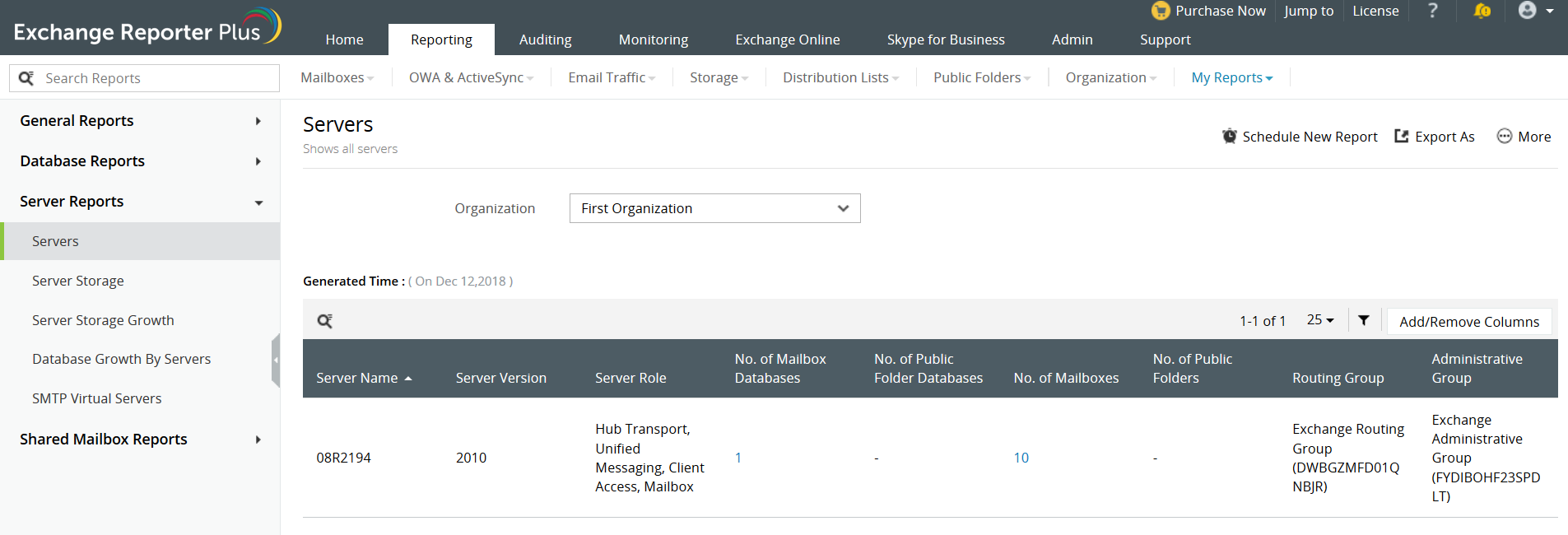The image size is (1568, 535).
Task: Click the Purchase Now link text
Action: pyautogui.click(x=1221, y=11)
